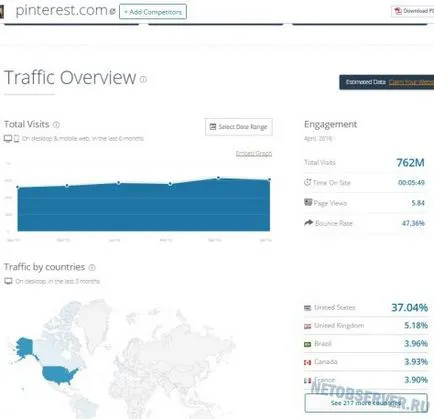
Task: Open the Select Date Range picker
Action: pos(239,127)
